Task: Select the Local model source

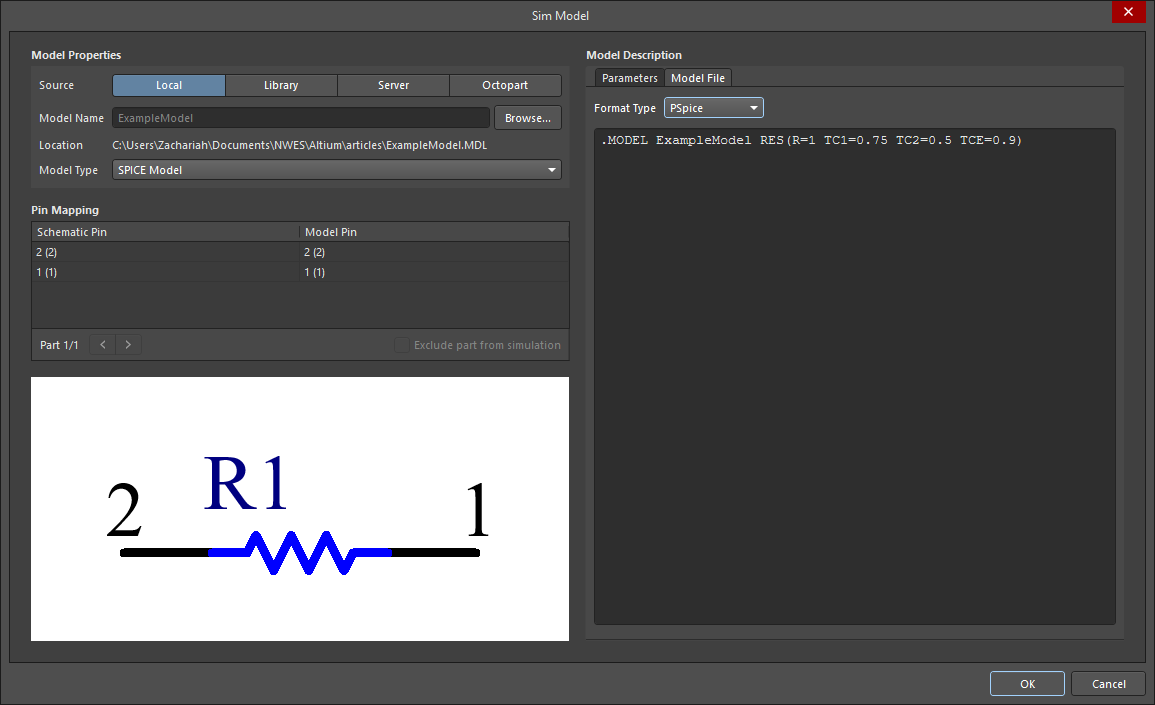Action: [168, 85]
